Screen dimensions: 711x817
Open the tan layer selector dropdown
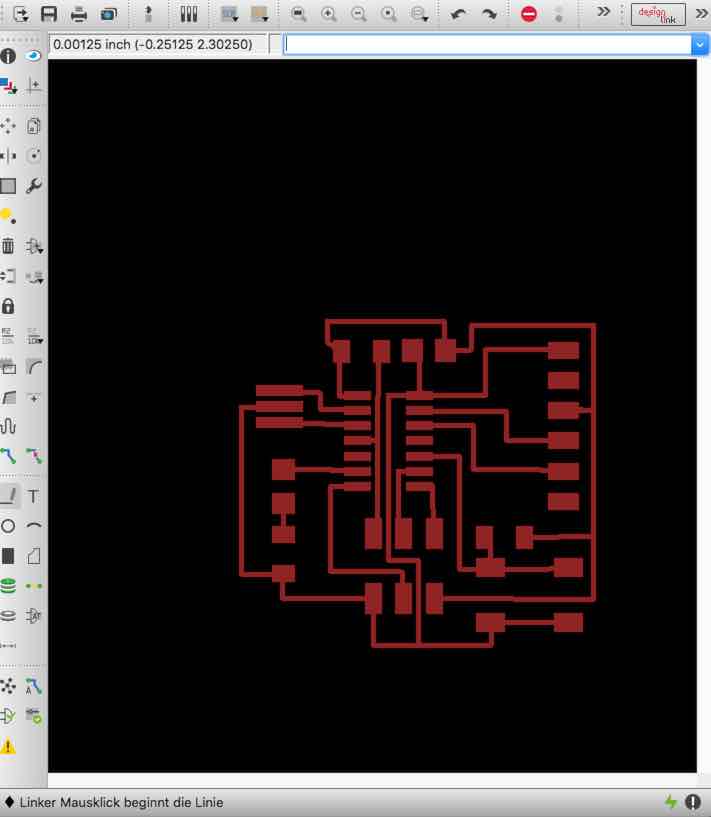click(x=259, y=14)
